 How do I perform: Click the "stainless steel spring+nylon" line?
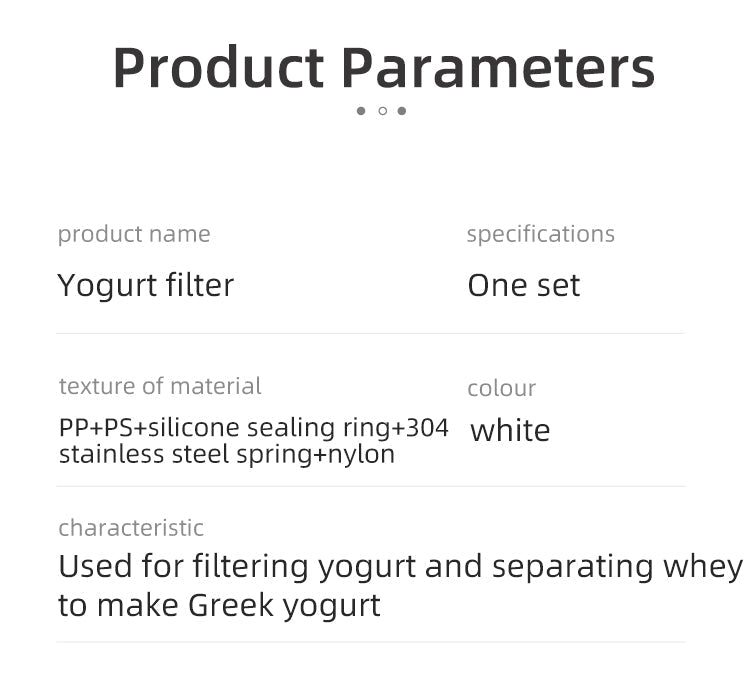pyautogui.click(x=227, y=454)
